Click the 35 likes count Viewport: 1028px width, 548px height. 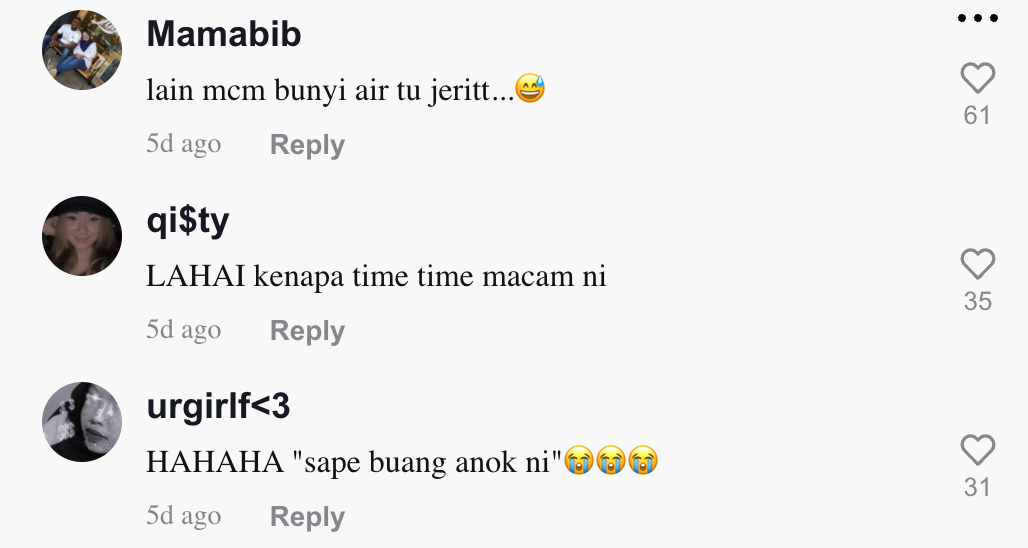coord(977,302)
